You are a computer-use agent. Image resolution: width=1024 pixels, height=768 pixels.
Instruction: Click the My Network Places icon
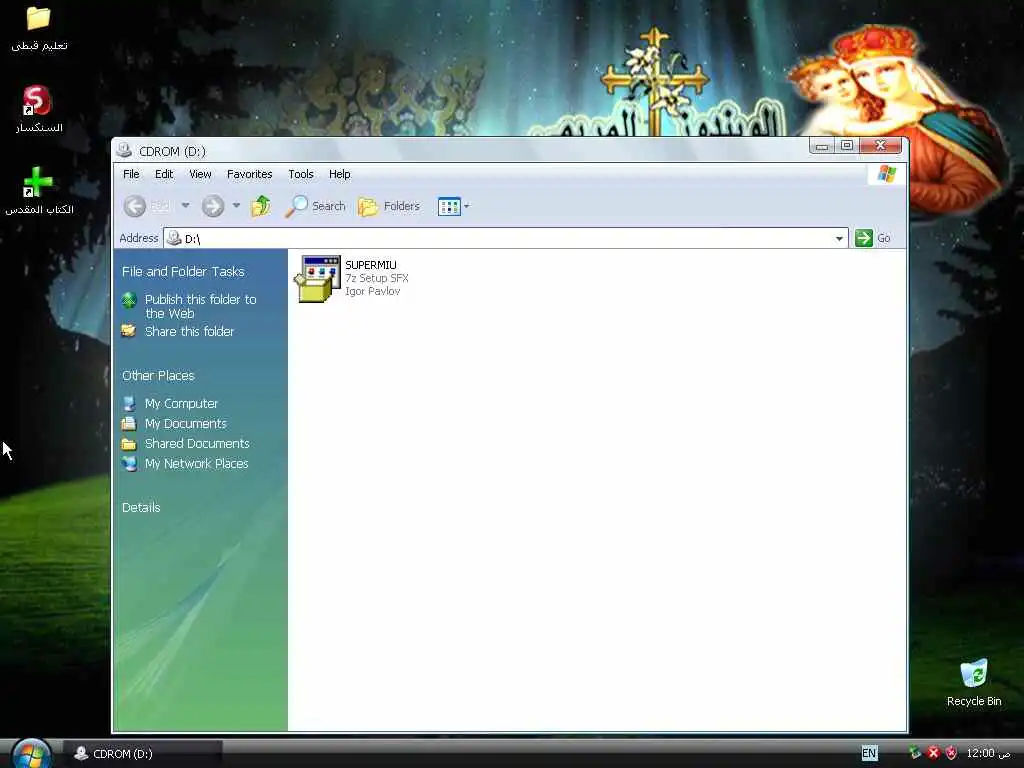129,464
